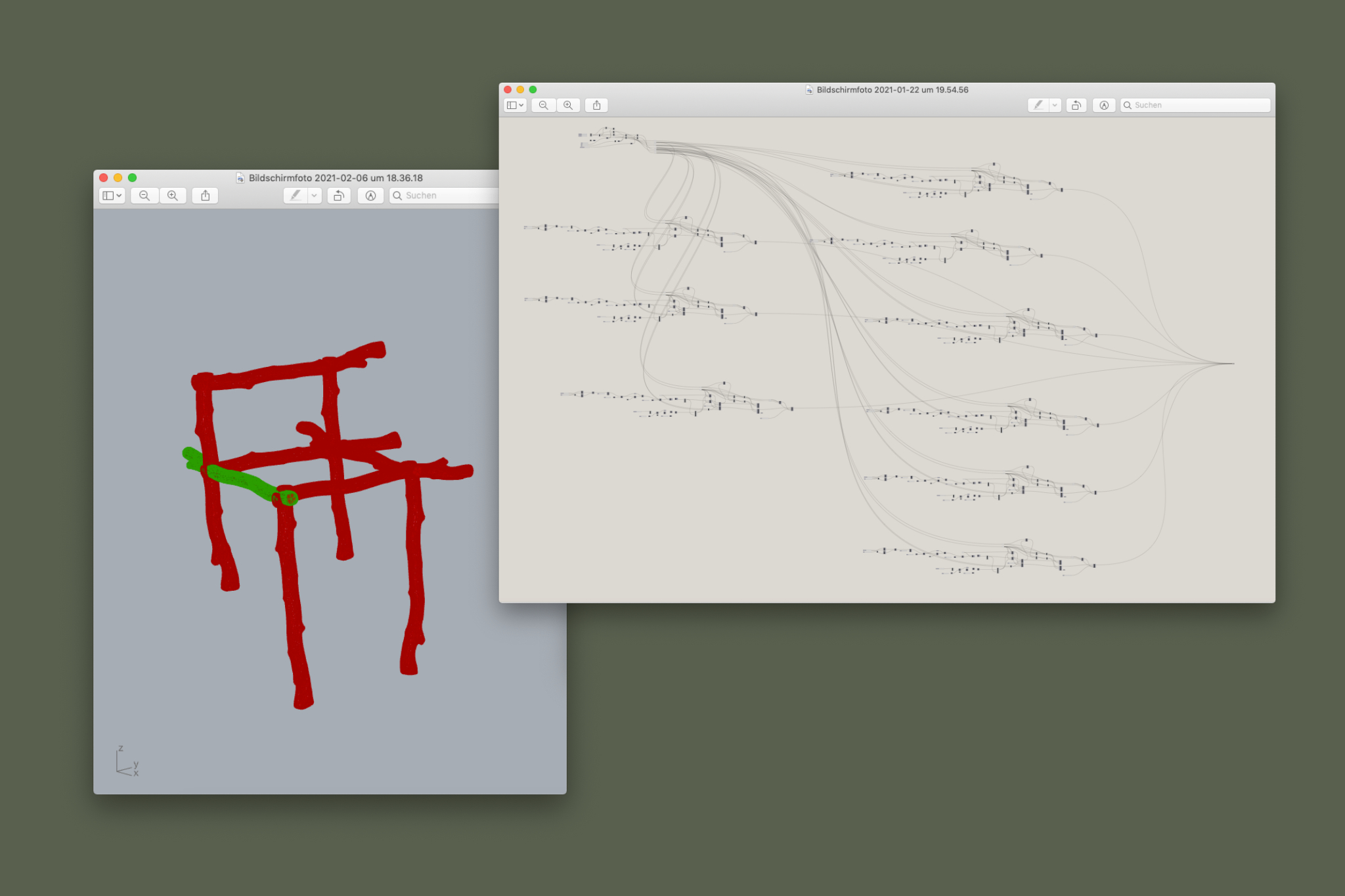Select highlight pen in the chair window
1345x896 pixels.
[x=296, y=196]
